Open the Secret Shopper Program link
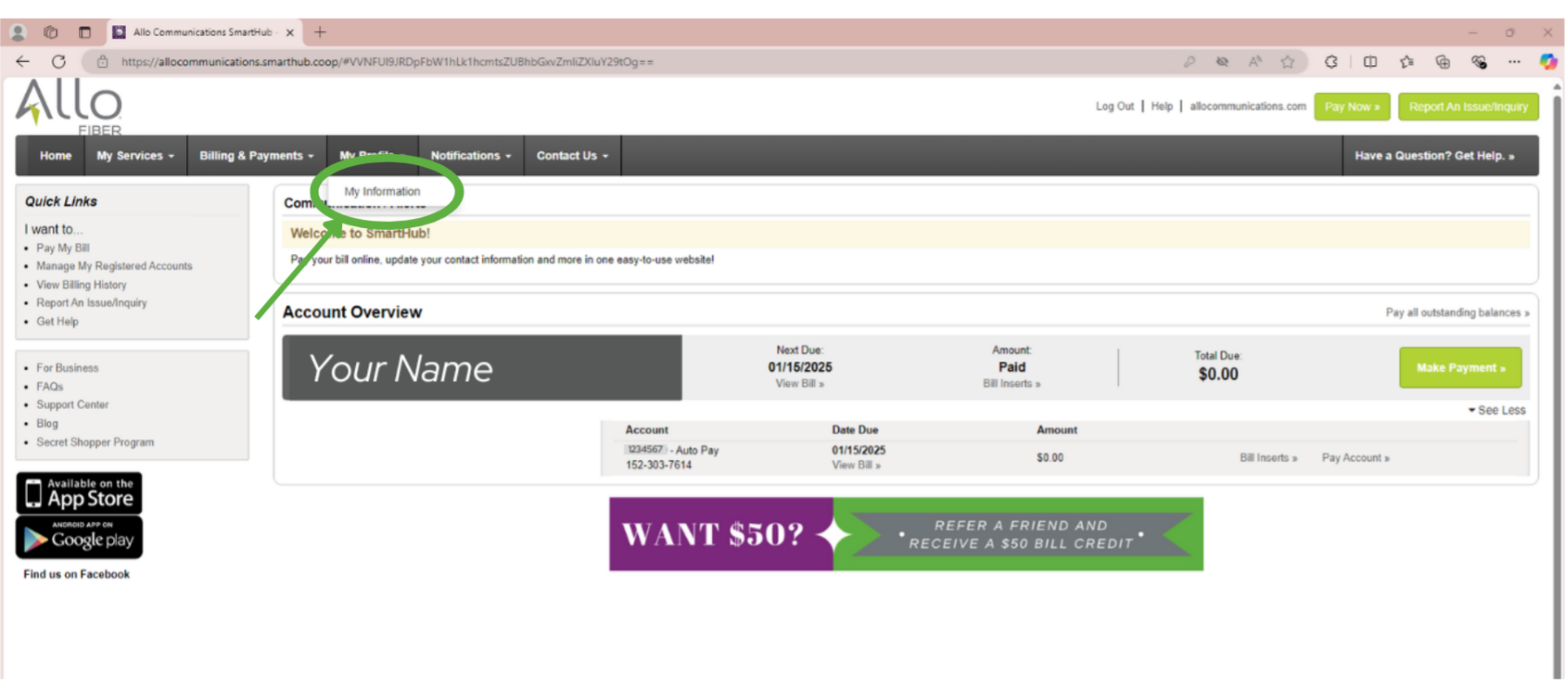Viewport: 1568px width, 683px height. click(x=95, y=442)
